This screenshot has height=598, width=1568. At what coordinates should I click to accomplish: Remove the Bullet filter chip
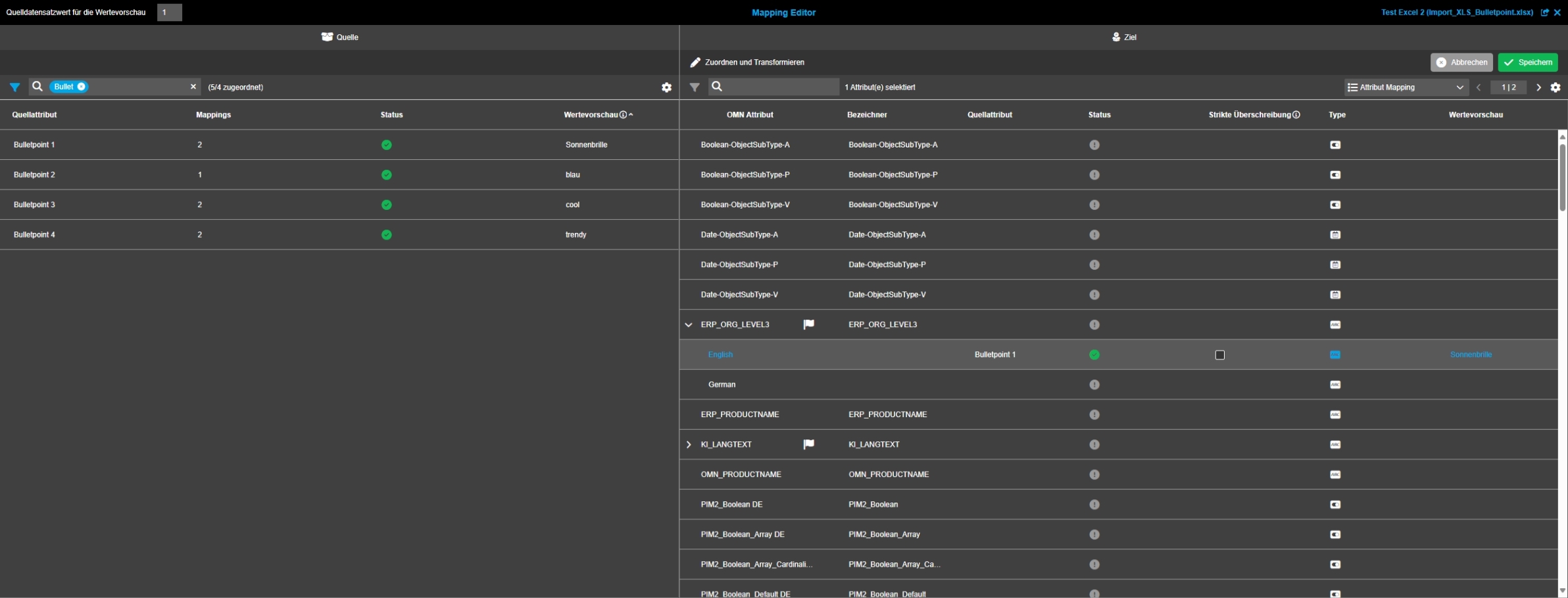(x=82, y=87)
